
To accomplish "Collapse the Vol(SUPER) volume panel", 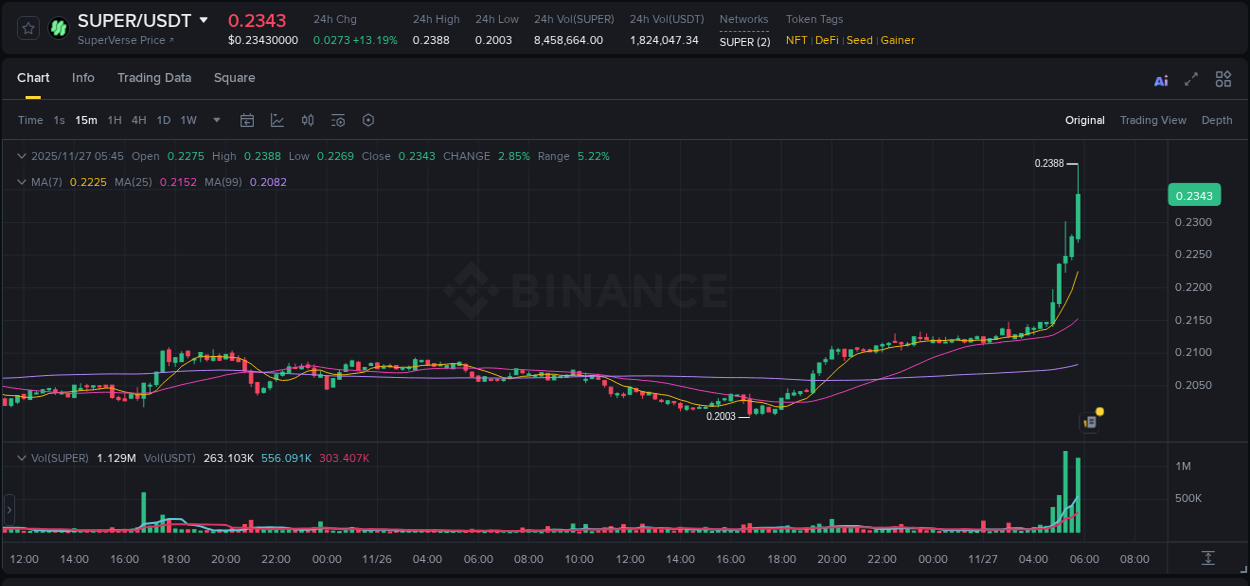I will pos(21,457).
